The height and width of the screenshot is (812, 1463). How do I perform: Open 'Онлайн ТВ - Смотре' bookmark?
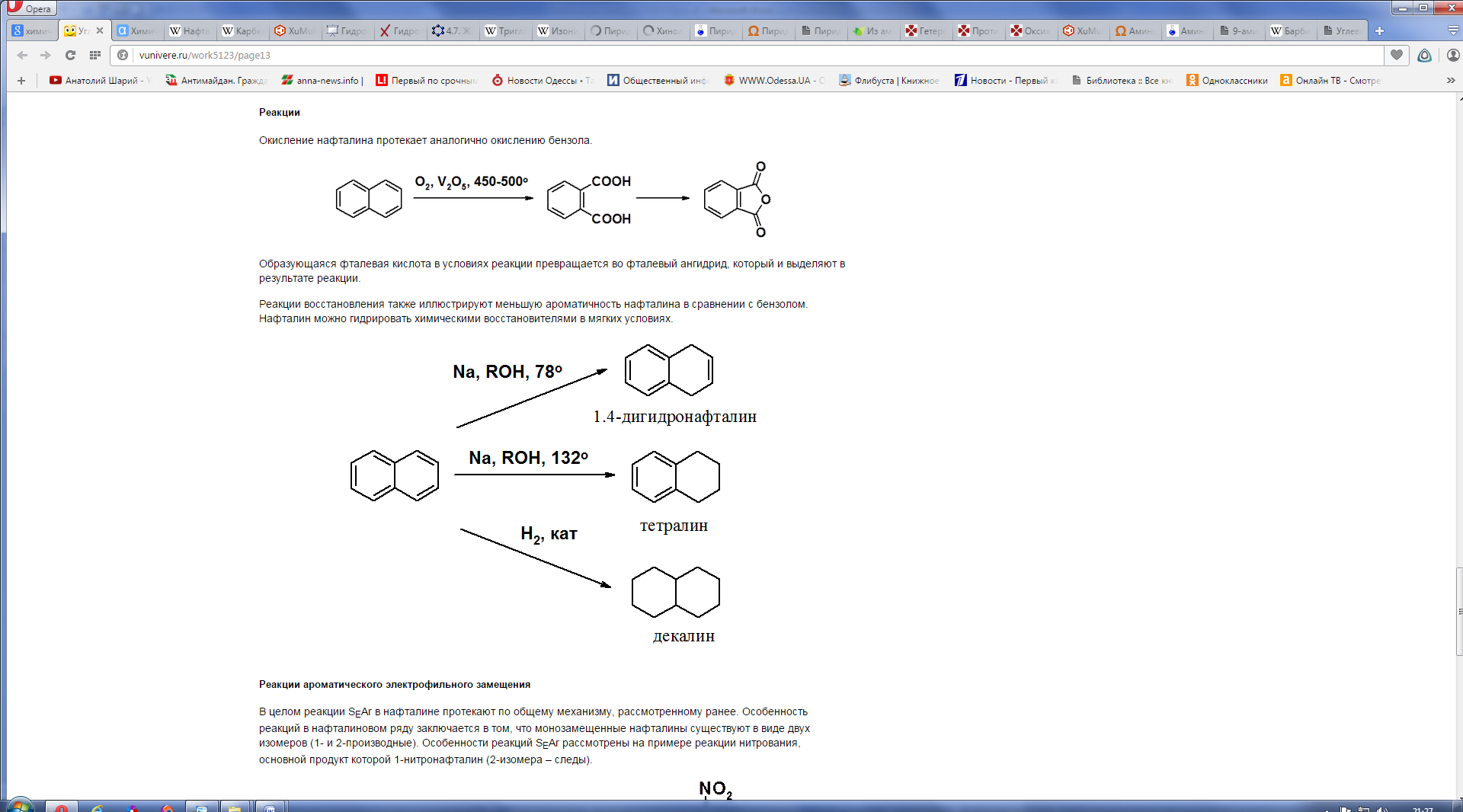coord(1330,80)
